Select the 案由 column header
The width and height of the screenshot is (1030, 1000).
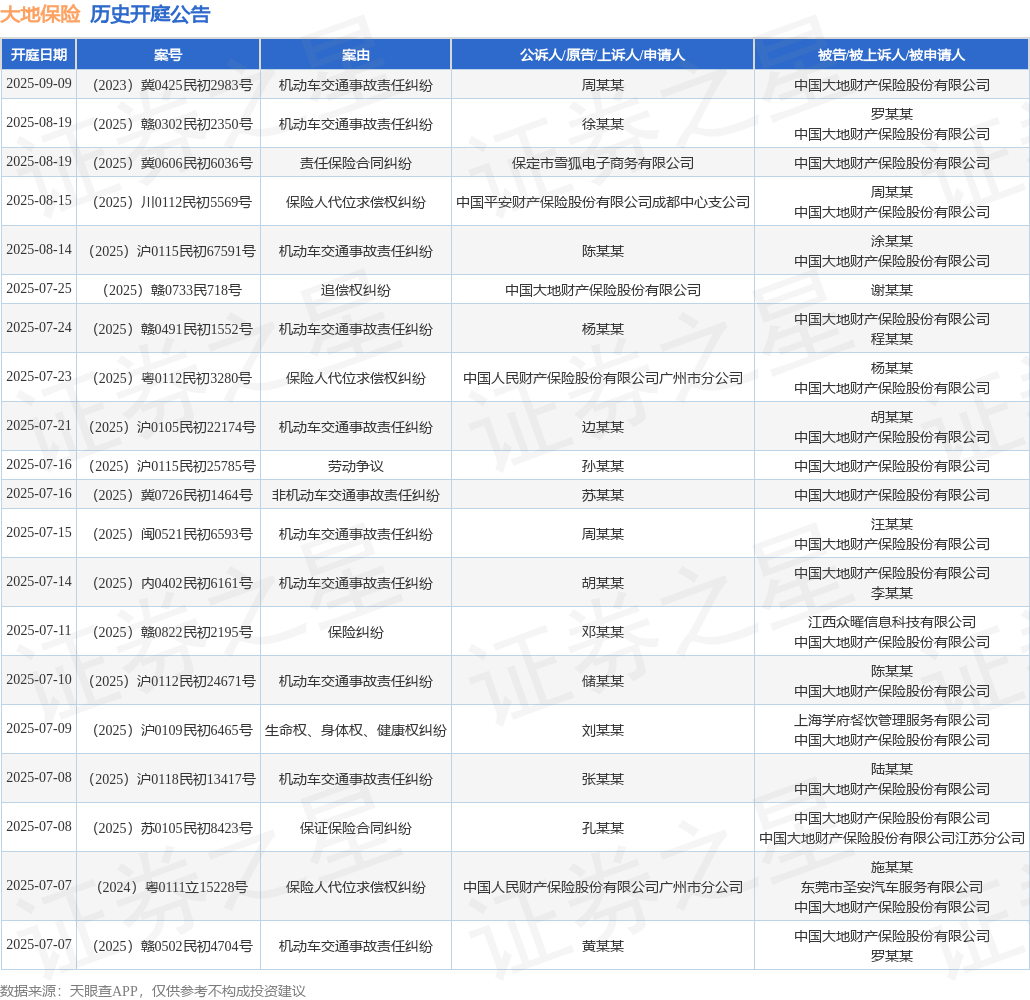tap(355, 55)
